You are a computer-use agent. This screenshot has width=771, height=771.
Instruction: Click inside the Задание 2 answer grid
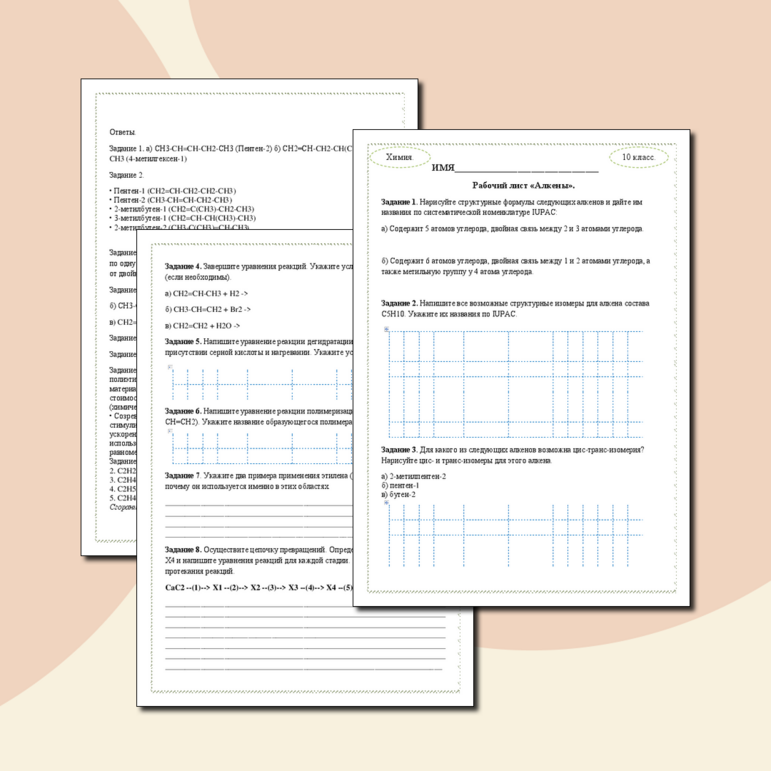[520, 370]
